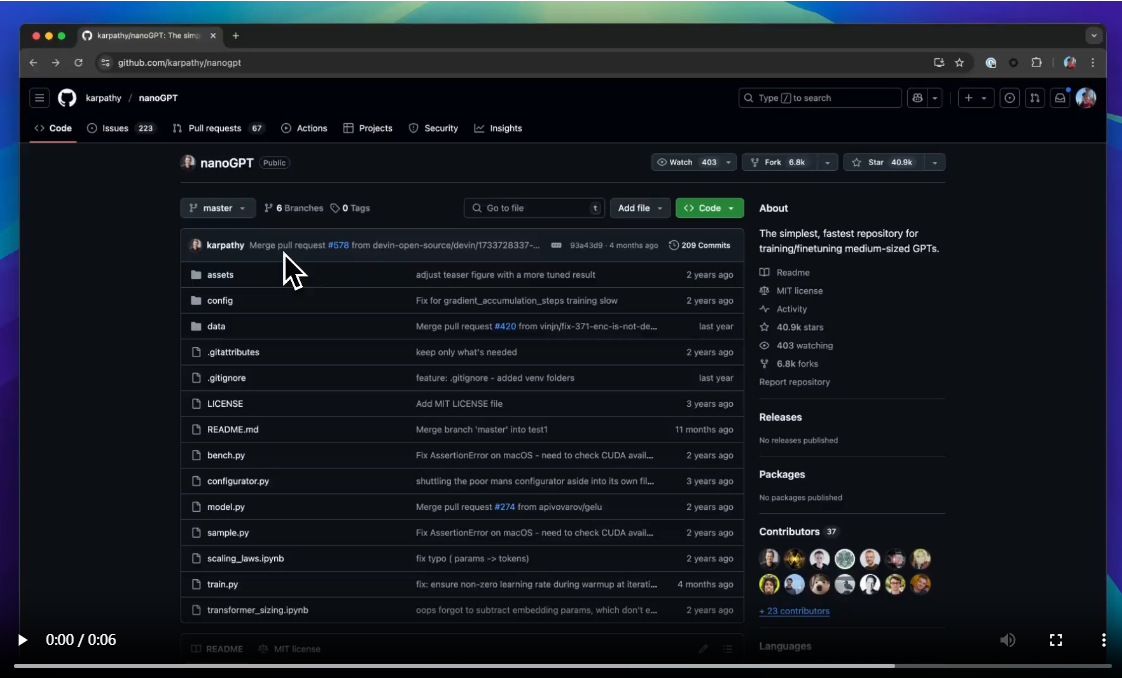This screenshot has height=678, width=1122.
Task: Mute the video volume
Action: click(x=1008, y=640)
